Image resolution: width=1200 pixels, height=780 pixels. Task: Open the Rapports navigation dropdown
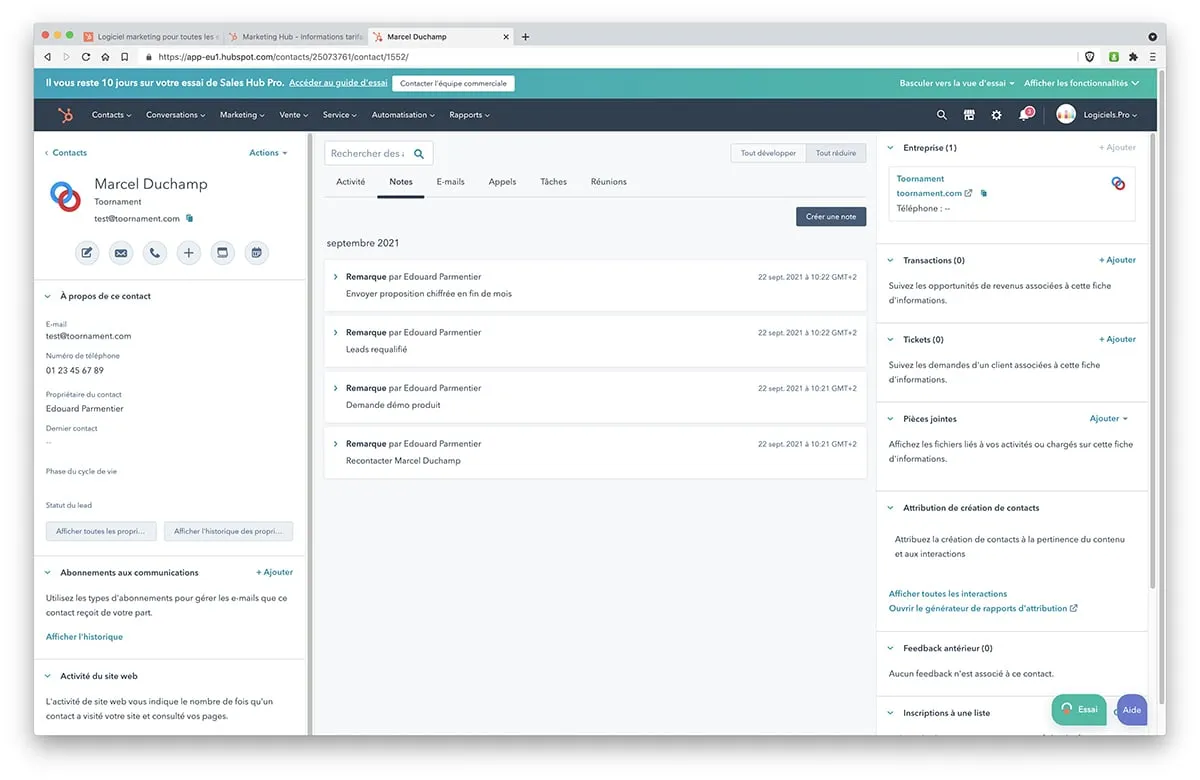[469, 115]
